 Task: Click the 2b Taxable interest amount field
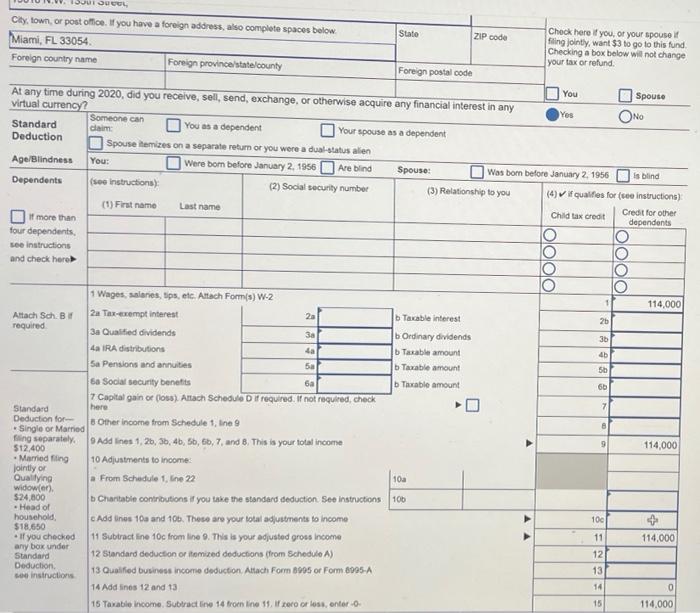[646, 321]
